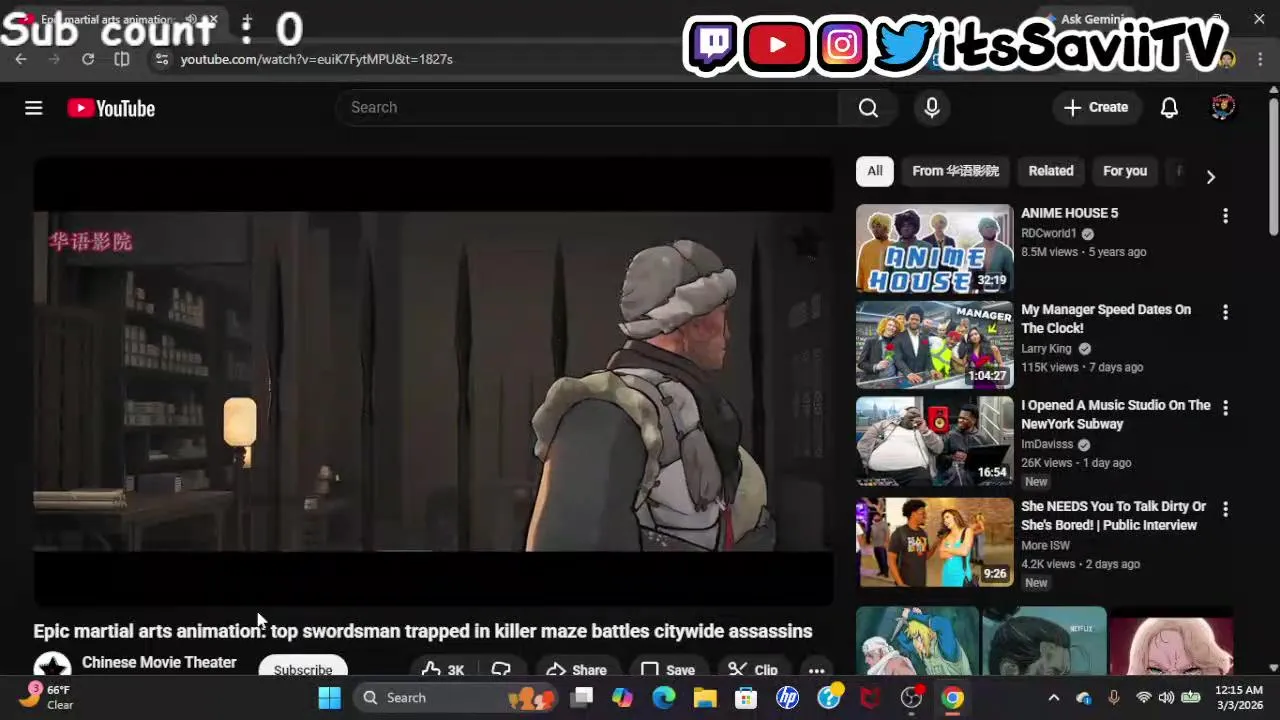The height and width of the screenshot is (720, 1280).
Task: Open options for She NEEDS You video
Action: (1225, 509)
